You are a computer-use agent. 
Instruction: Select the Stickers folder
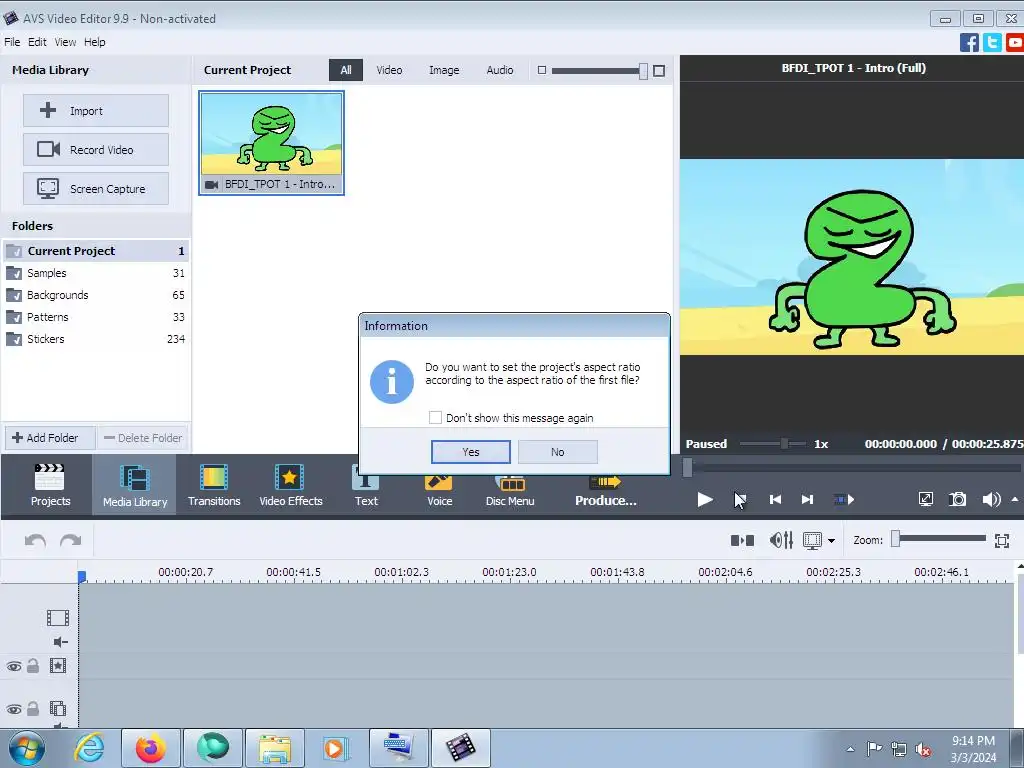pyautogui.click(x=96, y=339)
